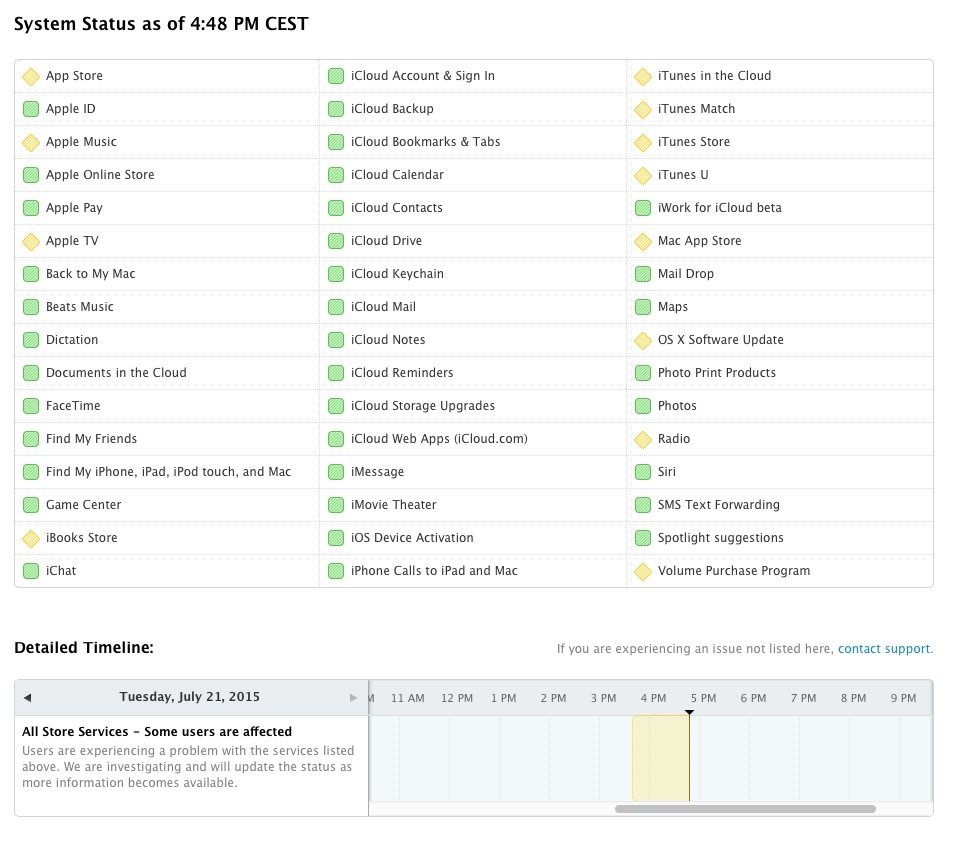Click the green status icon for Apple Pay
Image resolution: width=953 pixels, height=847 pixels.
pos(30,208)
